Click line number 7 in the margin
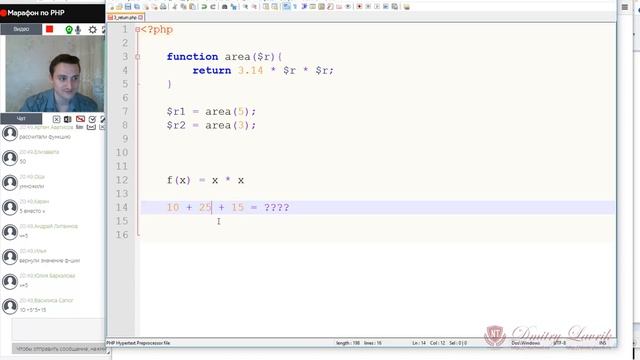This screenshot has width=640, height=360. coord(125,111)
